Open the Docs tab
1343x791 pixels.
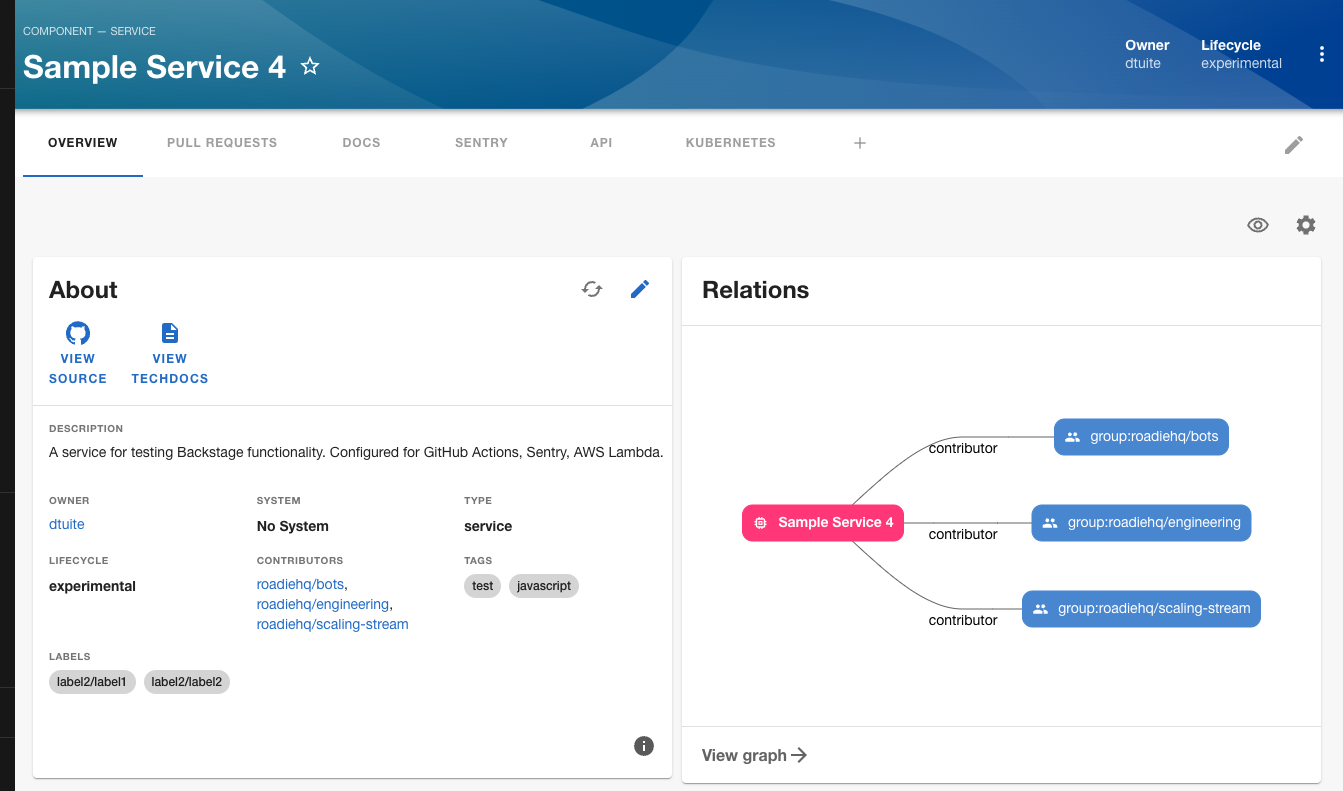pyautogui.click(x=361, y=143)
